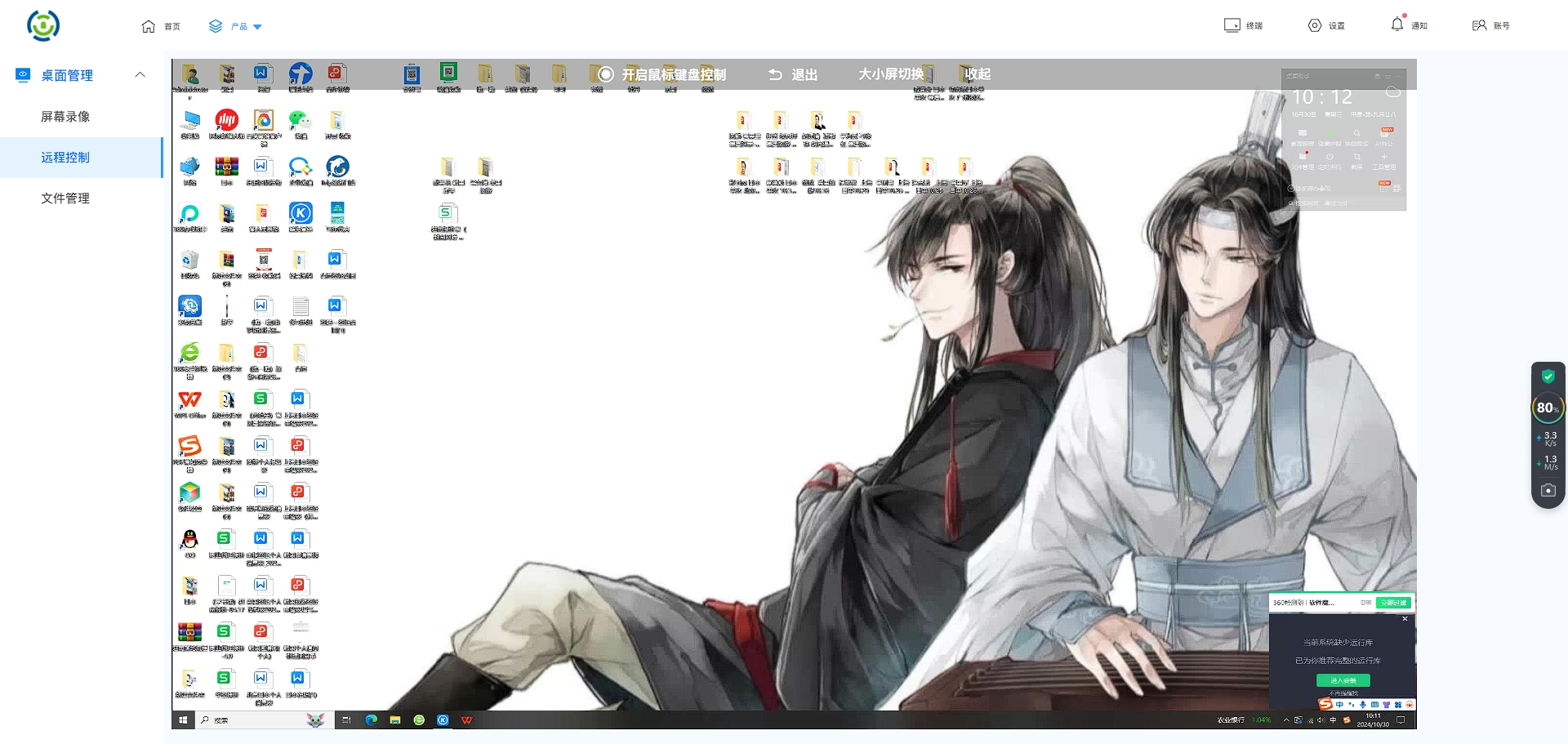Viewport: 1568px width, 744px height.
Task: Select 屏幕录像 in the sidebar
Action: pyautogui.click(x=65, y=117)
